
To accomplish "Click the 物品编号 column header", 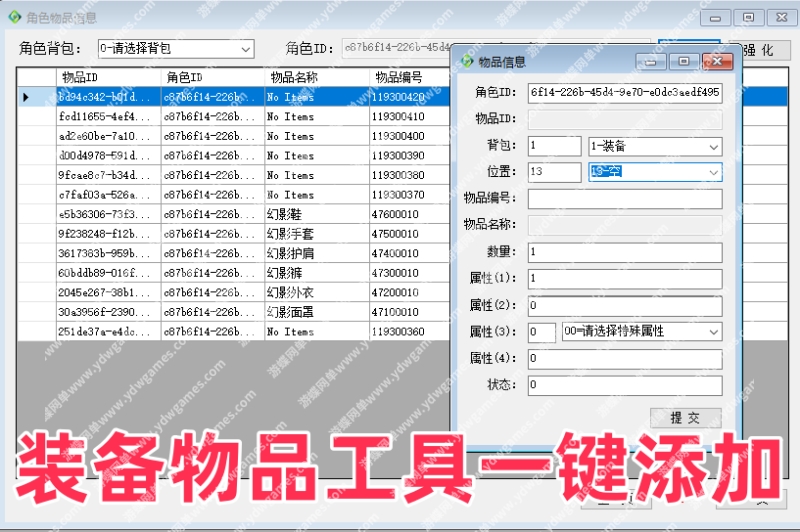I will [x=409, y=77].
